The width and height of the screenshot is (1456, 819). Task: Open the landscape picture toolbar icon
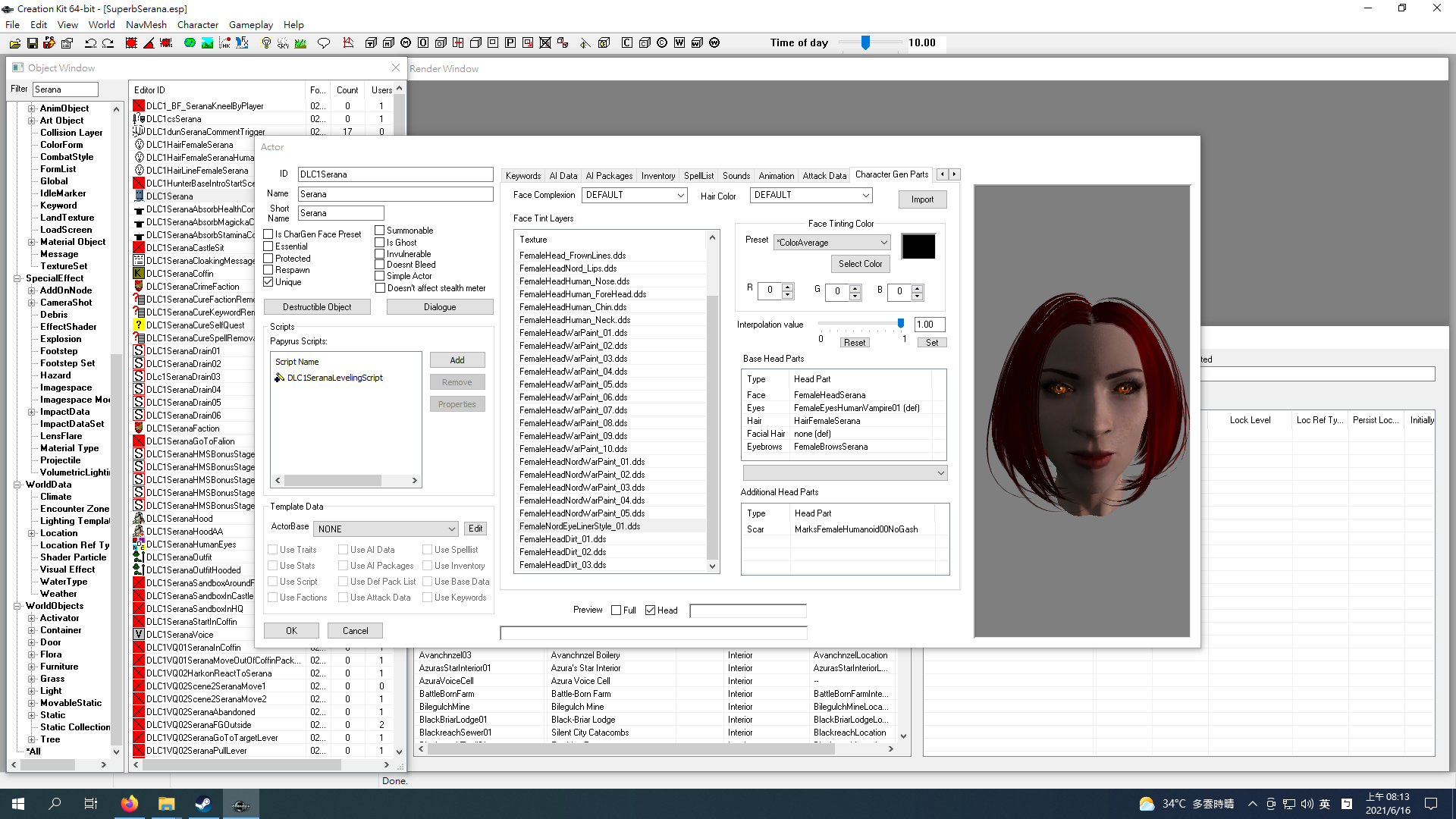point(207,43)
